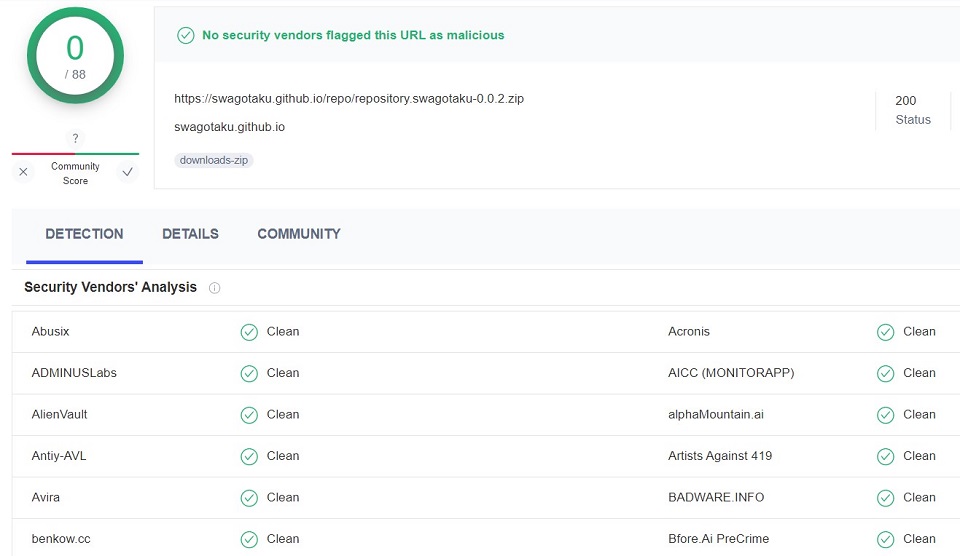This screenshot has height=556, width=960.
Task: Click the clean check icon for AICC (MONITORAPP)
Action: pos(885,374)
